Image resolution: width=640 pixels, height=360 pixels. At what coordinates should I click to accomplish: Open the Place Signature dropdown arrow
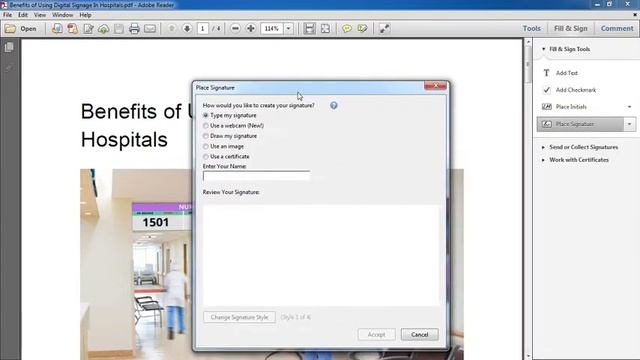(x=630, y=124)
